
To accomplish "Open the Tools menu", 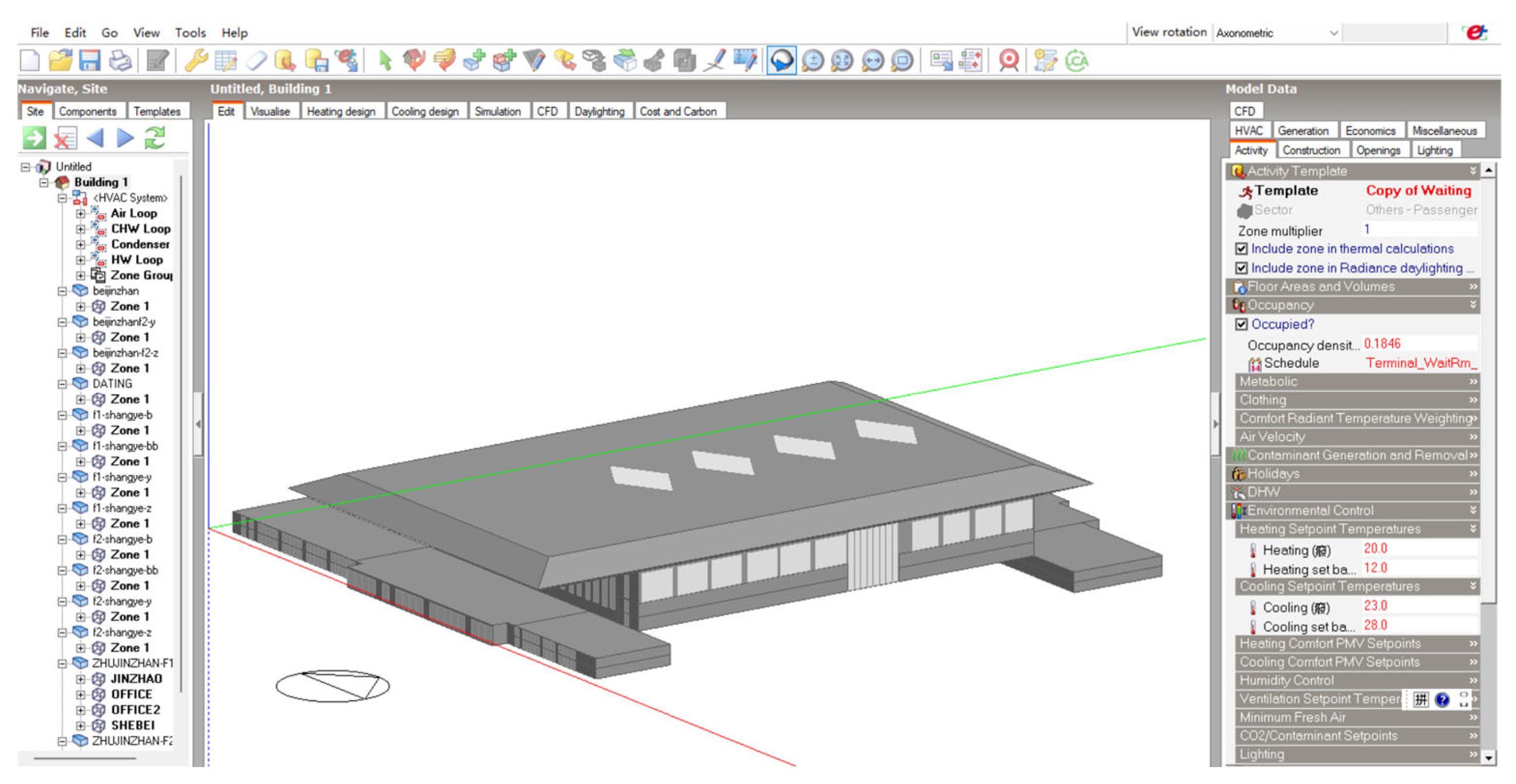I will pos(190,33).
